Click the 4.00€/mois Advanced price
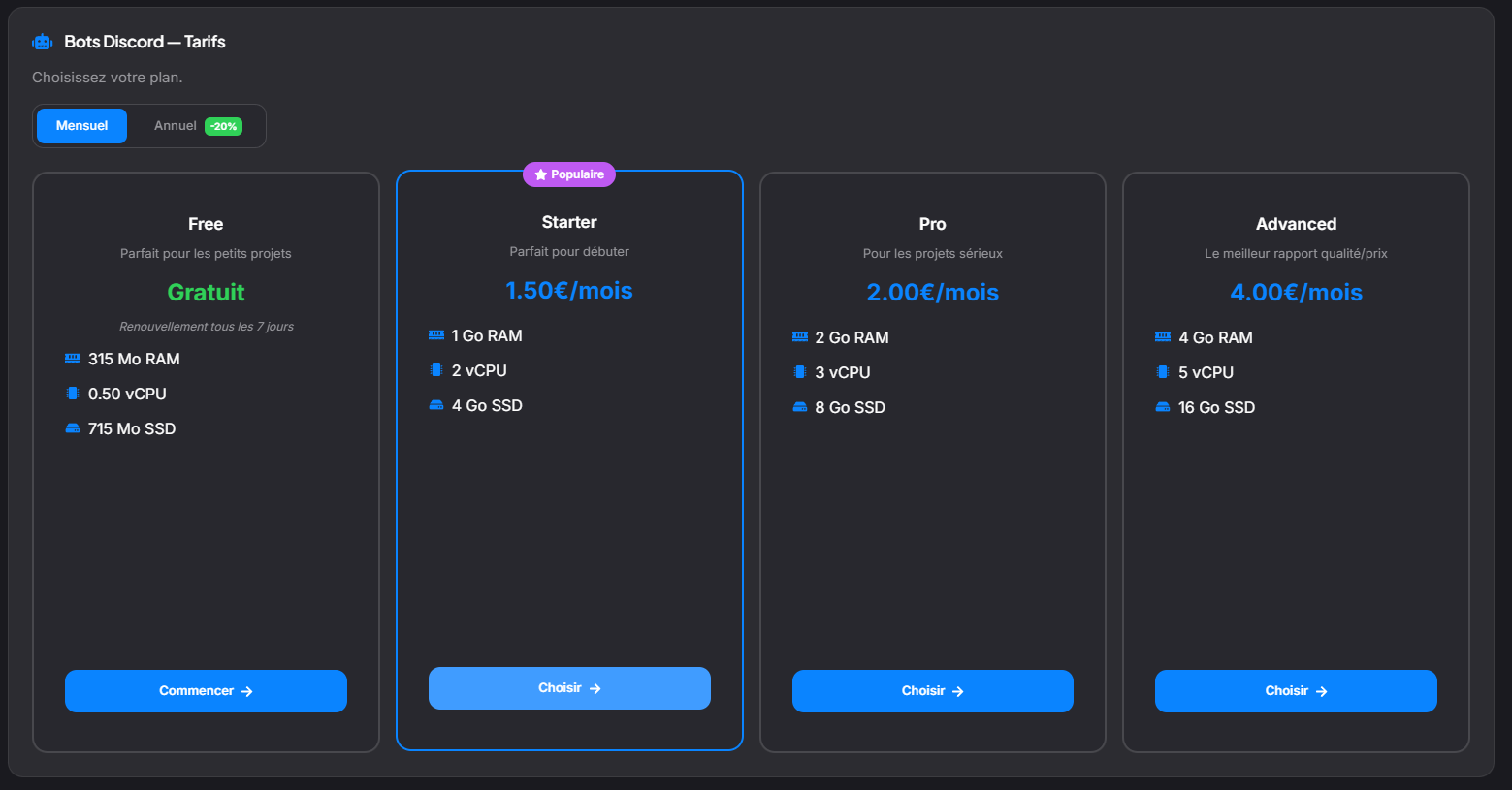The width and height of the screenshot is (1512, 790). (1296, 292)
